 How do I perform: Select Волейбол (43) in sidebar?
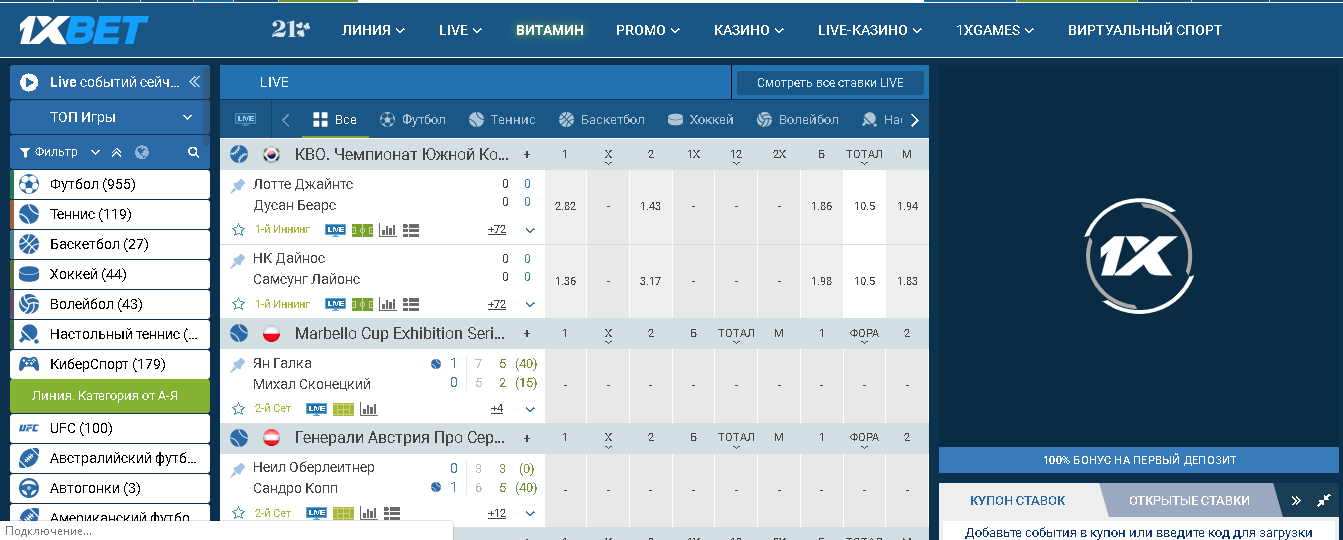click(110, 304)
